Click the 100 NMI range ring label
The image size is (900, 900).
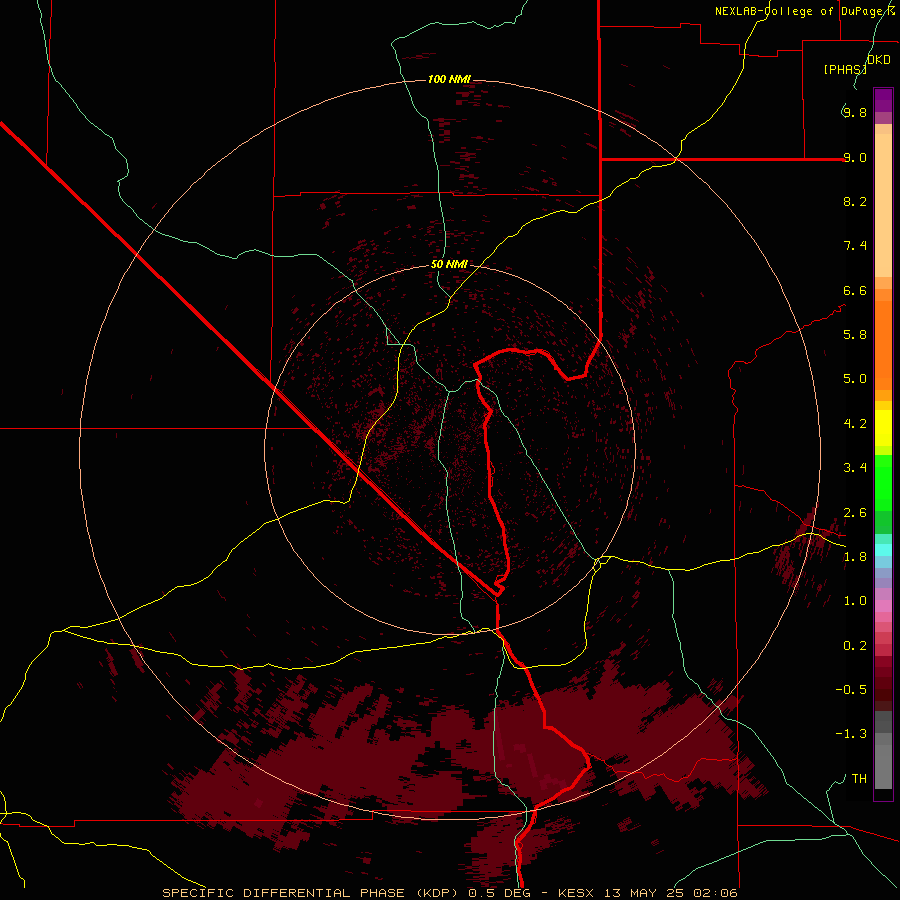(449, 79)
